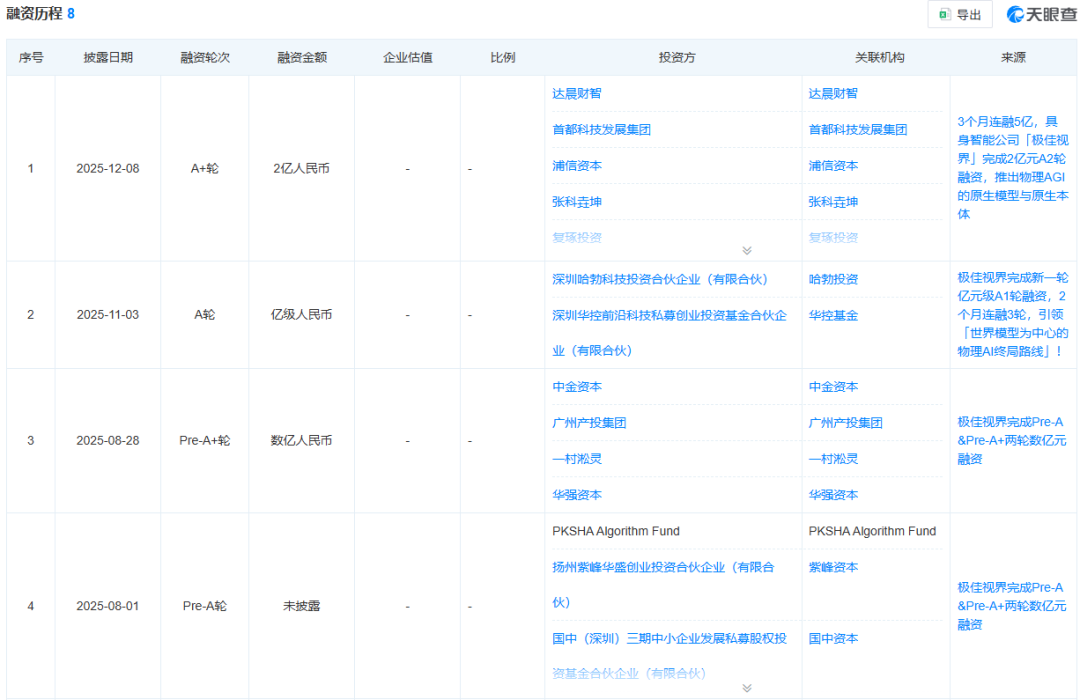Open the 华控基金 related institution link

pyautogui.click(x=833, y=315)
